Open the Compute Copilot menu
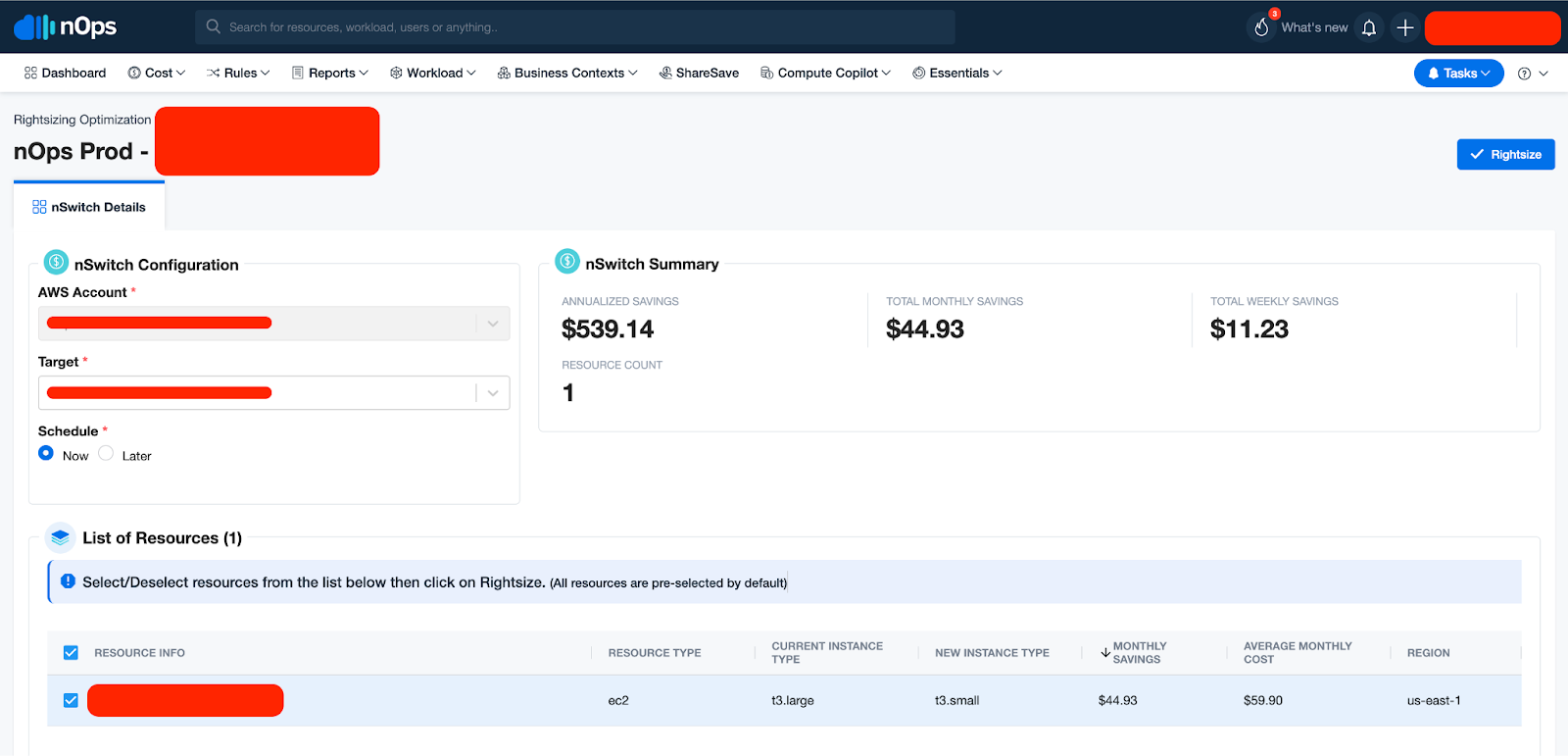1568x756 pixels. [826, 74]
